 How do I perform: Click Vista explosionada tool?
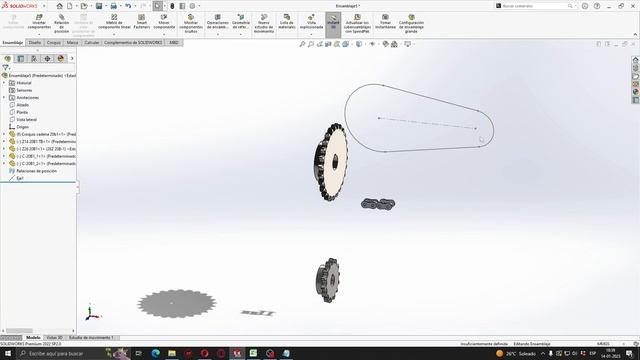pyautogui.click(x=311, y=23)
